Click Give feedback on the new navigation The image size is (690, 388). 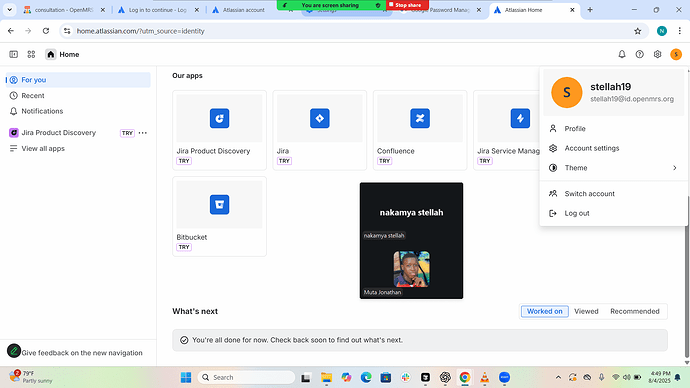coord(82,353)
